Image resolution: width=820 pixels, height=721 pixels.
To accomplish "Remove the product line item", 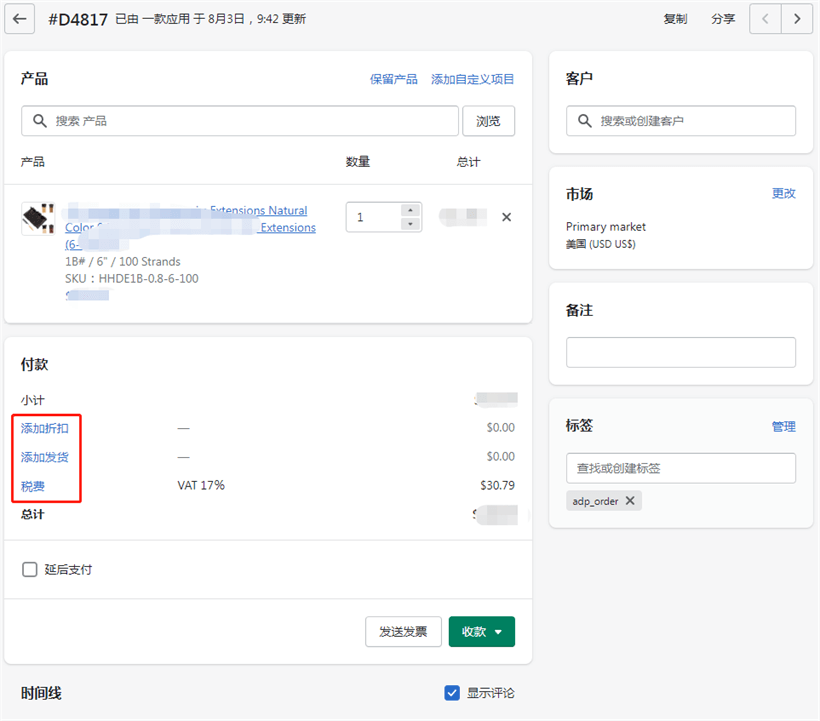I will (x=506, y=217).
